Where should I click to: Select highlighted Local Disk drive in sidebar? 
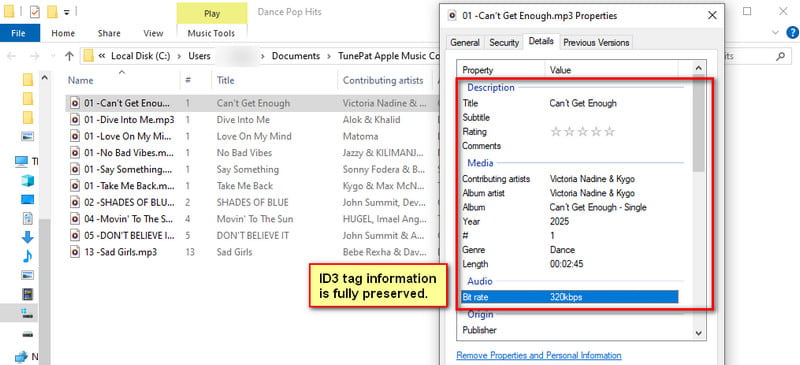(x=28, y=313)
